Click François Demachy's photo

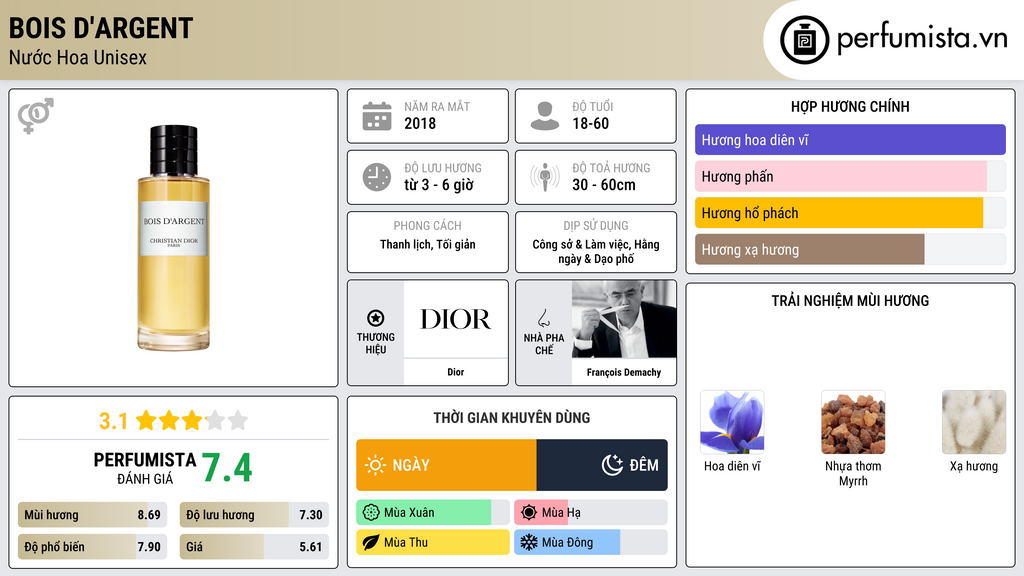click(x=624, y=319)
